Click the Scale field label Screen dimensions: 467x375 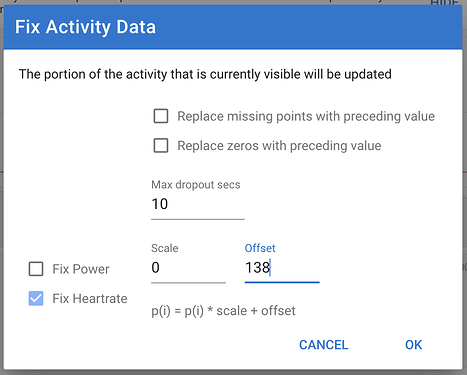tap(165, 248)
